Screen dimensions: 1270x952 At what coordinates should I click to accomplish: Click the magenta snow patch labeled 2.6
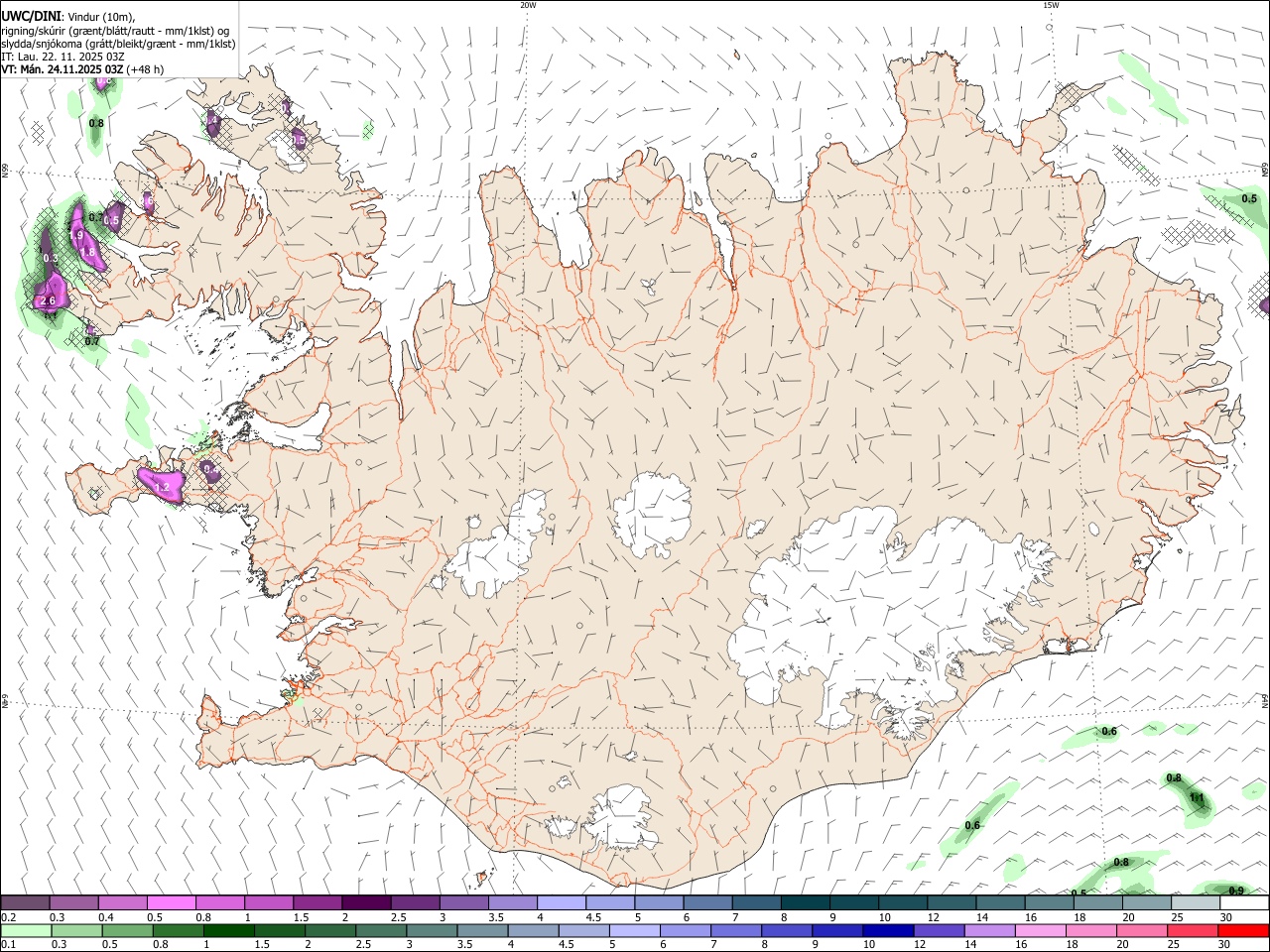point(50,293)
